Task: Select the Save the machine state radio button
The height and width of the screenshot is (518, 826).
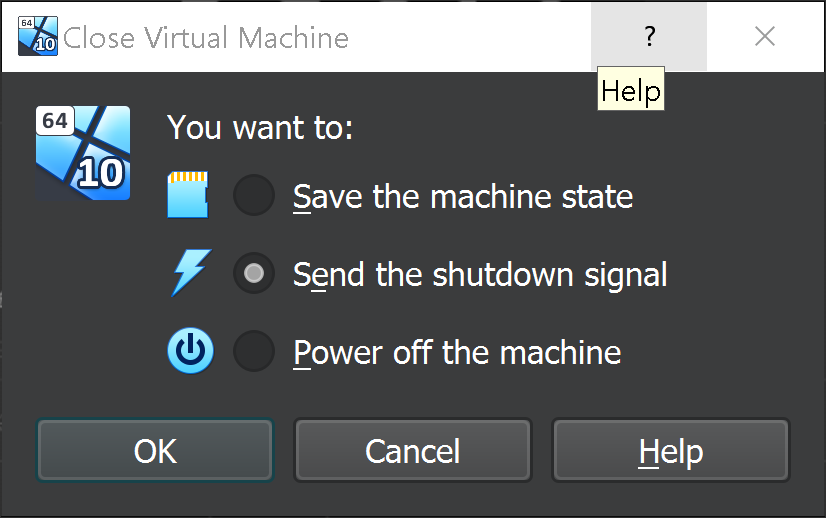Action: pos(254,195)
